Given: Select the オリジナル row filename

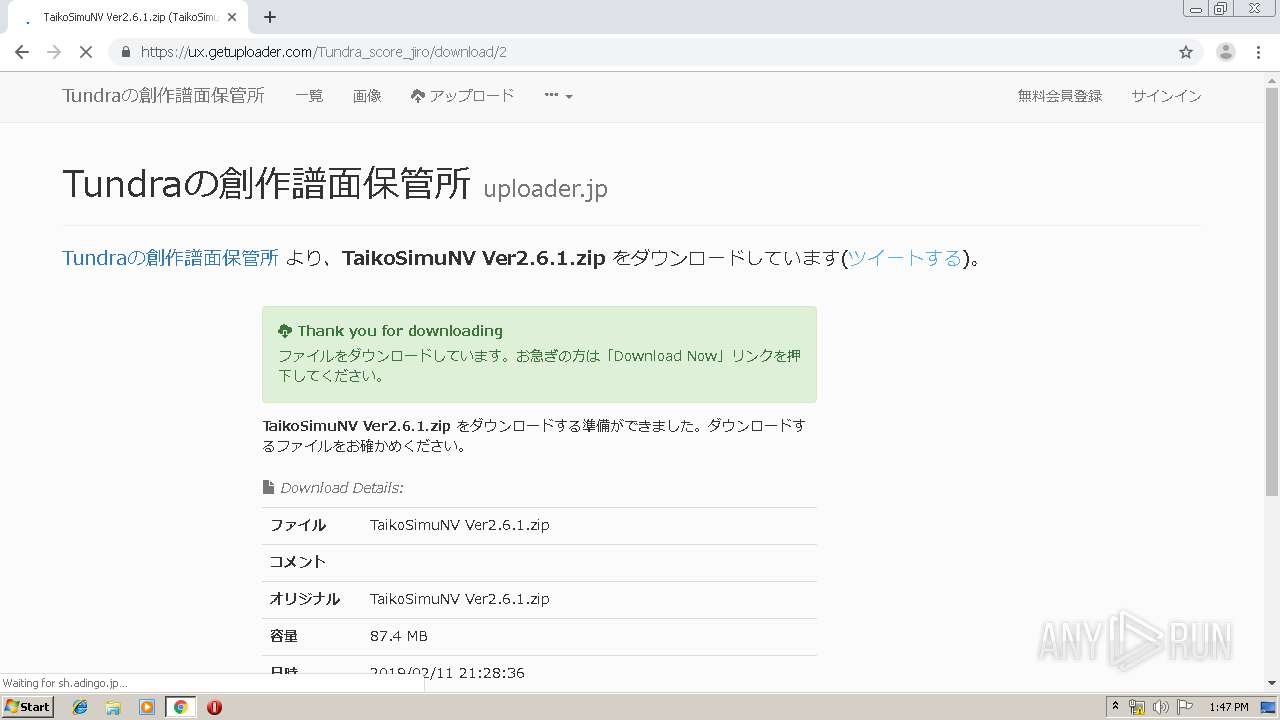Looking at the screenshot, I should point(459,599).
